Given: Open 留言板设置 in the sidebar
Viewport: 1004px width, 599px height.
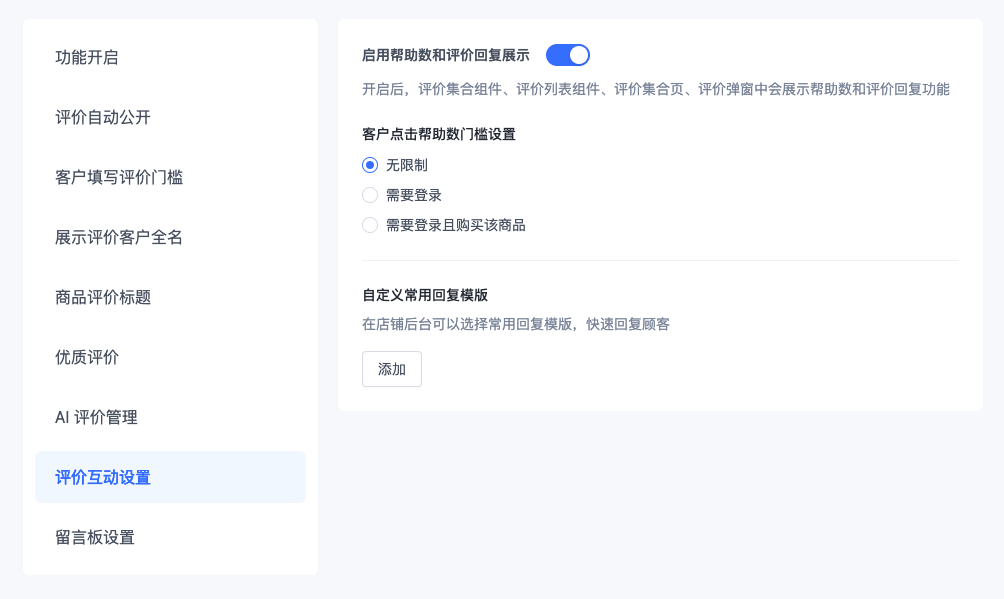Looking at the screenshot, I should (x=170, y=537).
